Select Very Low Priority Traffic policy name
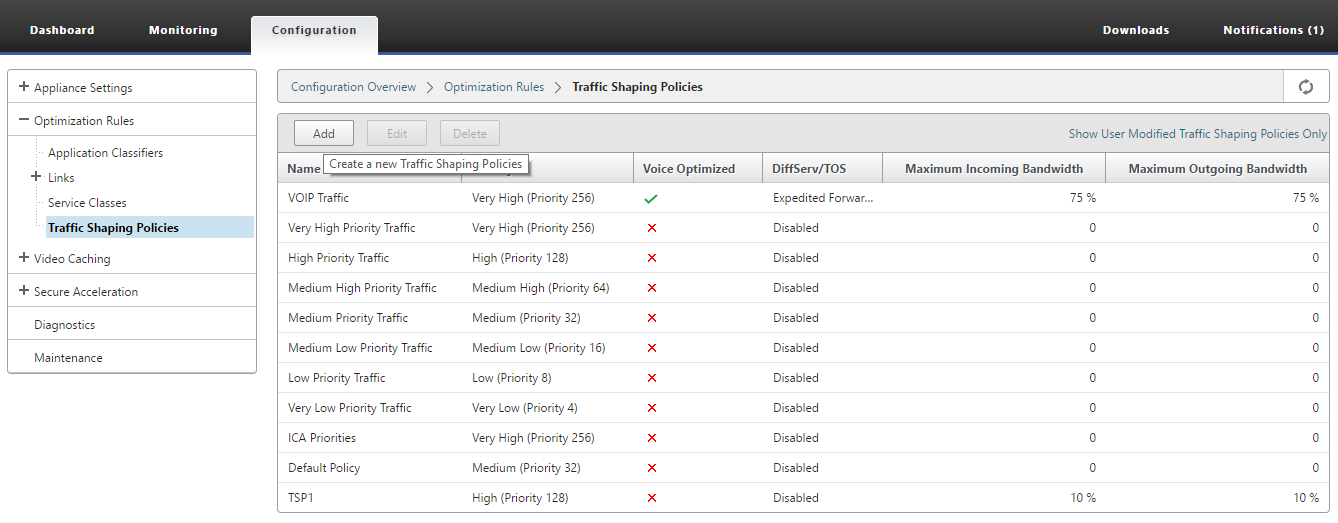The image size is (1338, 523). coord(349,408)
